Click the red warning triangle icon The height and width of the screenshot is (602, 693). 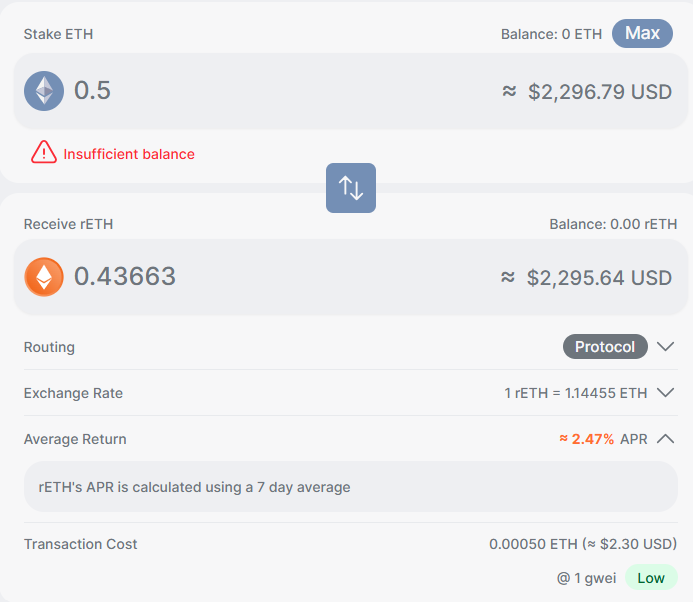44,153
